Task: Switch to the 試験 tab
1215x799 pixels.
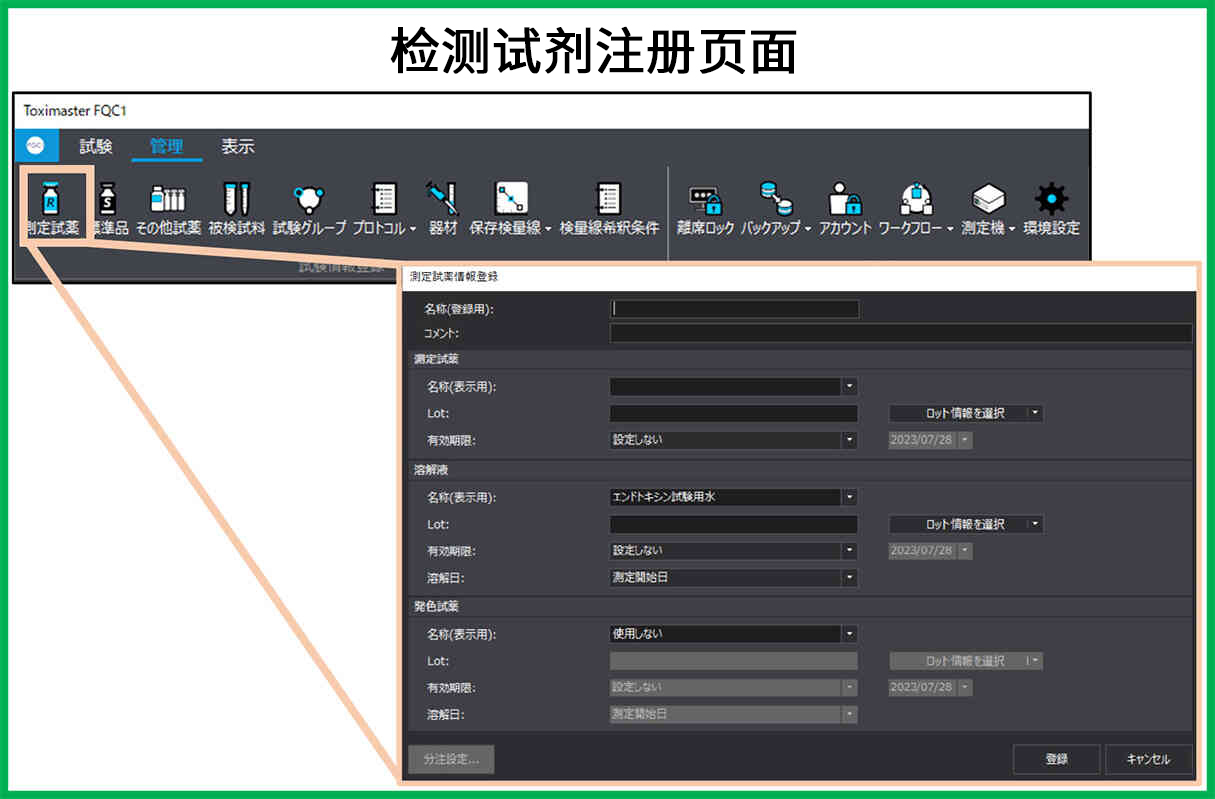Action: pyautogui.click(x=96, y=146)
